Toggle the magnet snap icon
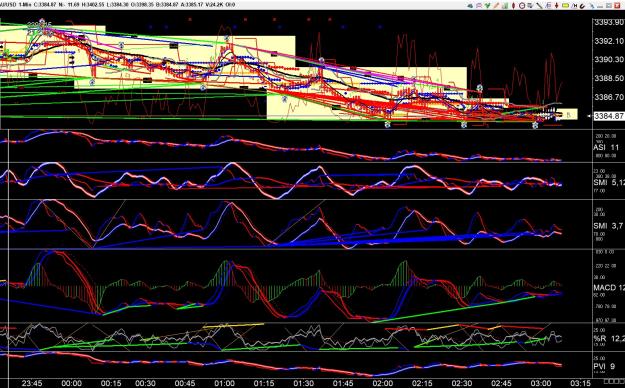 coord(582,6)
